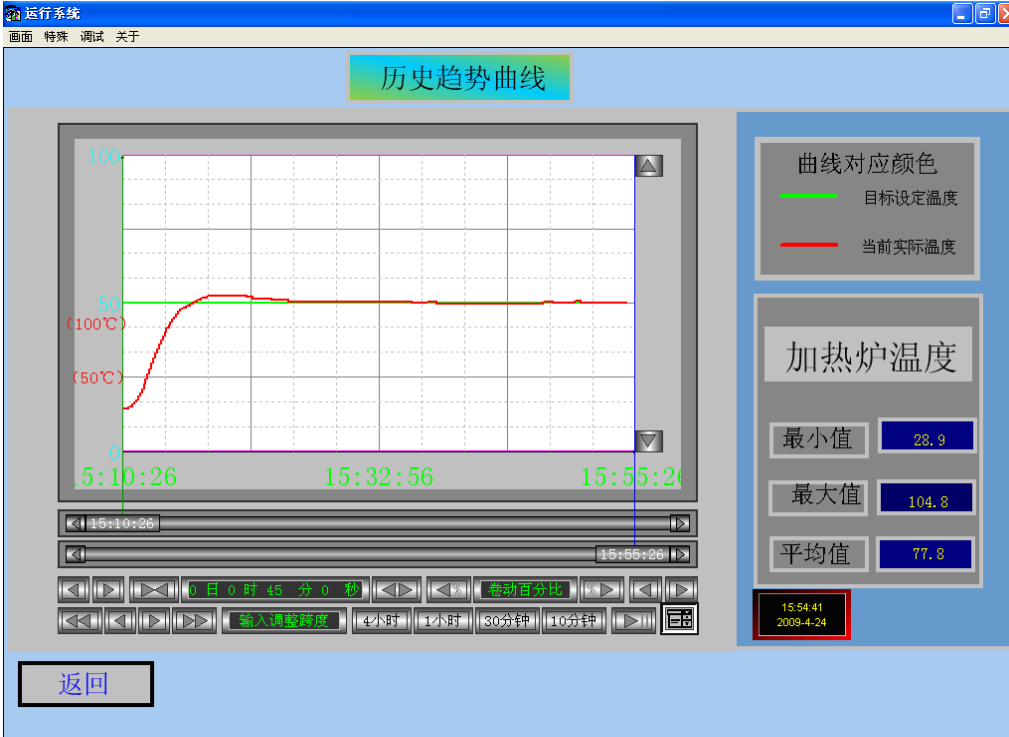Click the 加热炉温度 title box

(x=868, y=355)
